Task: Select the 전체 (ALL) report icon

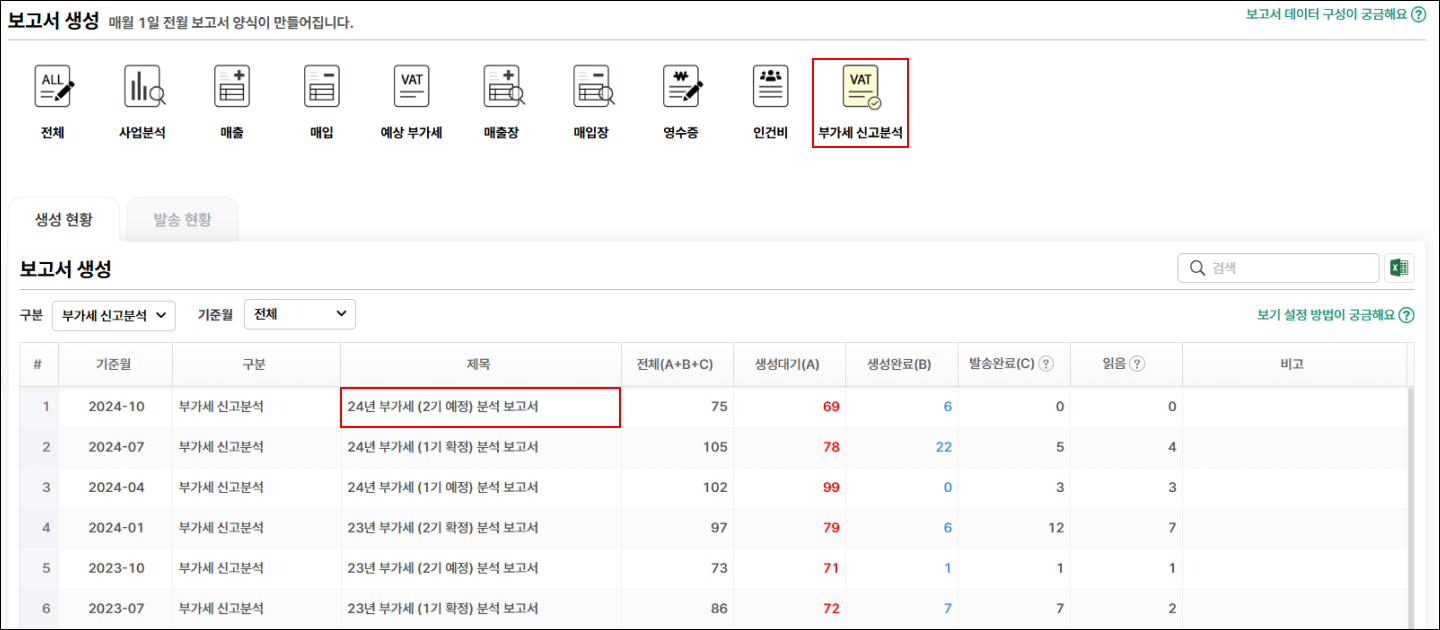Action: (x=53, y=88)
